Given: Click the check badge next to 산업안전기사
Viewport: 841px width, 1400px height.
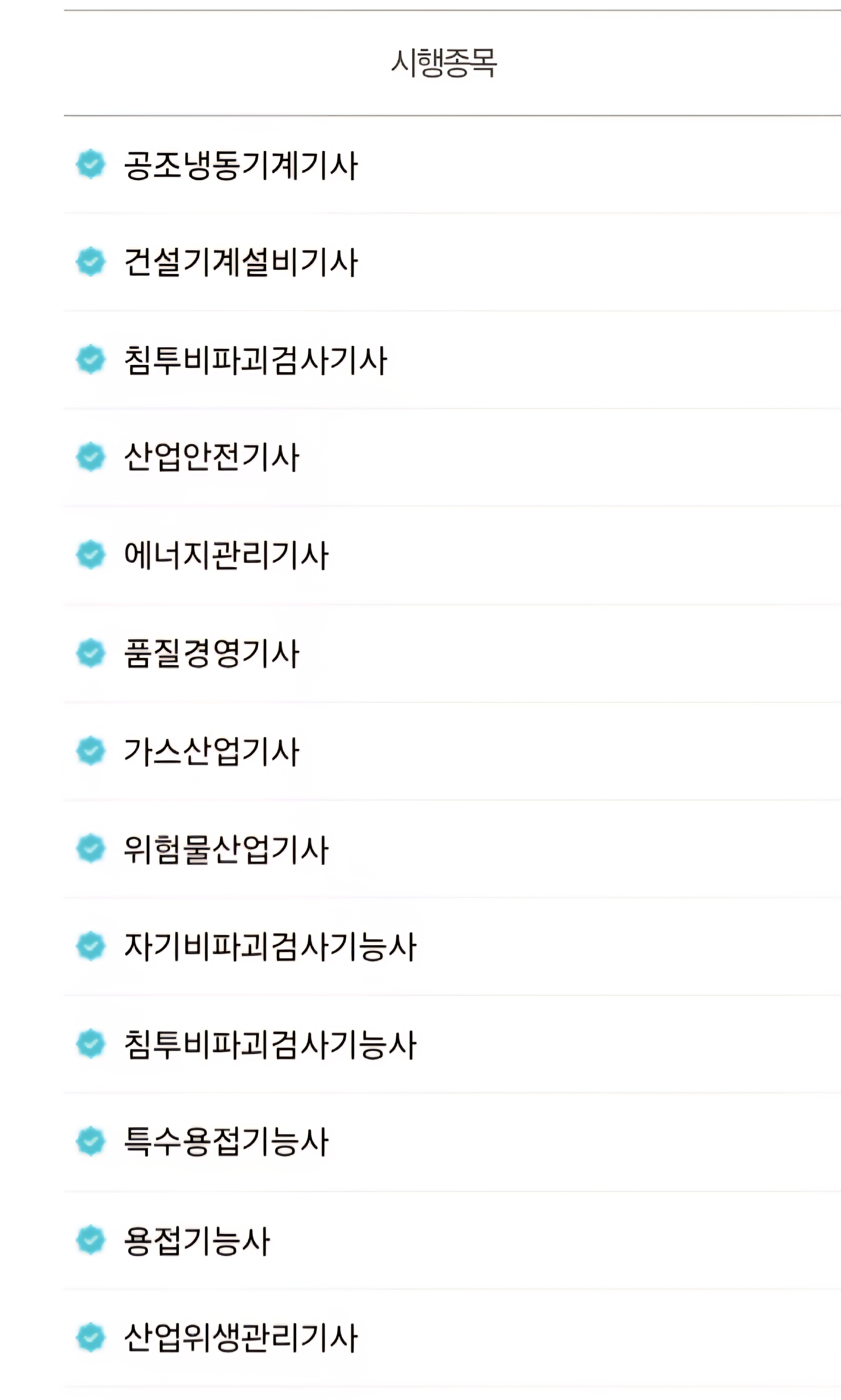Looking at the screenshot, I should click(91, 457).
